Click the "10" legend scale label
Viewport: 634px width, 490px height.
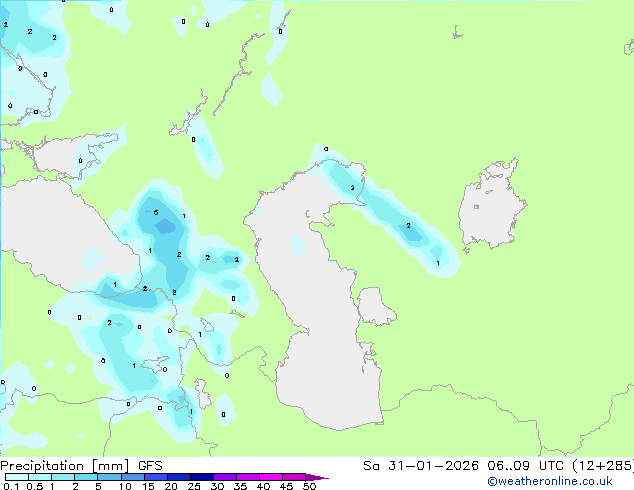pyautogui.click(x=125, y=486)
